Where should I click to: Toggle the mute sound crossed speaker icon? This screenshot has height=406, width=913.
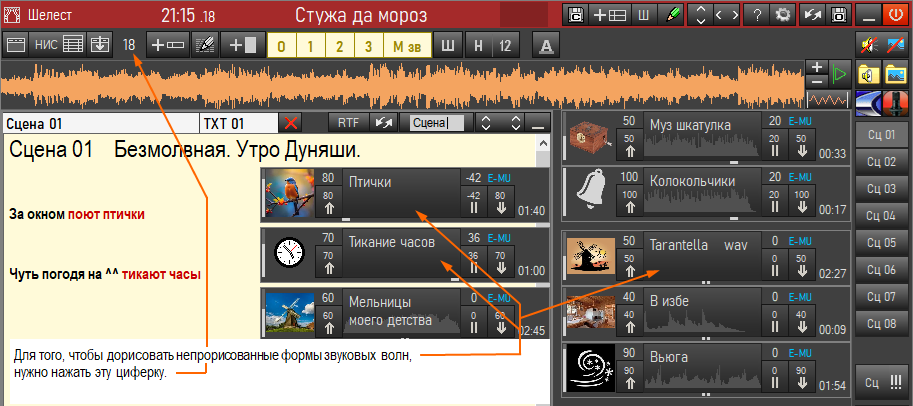pyautogui.click(x=870, y=44)
